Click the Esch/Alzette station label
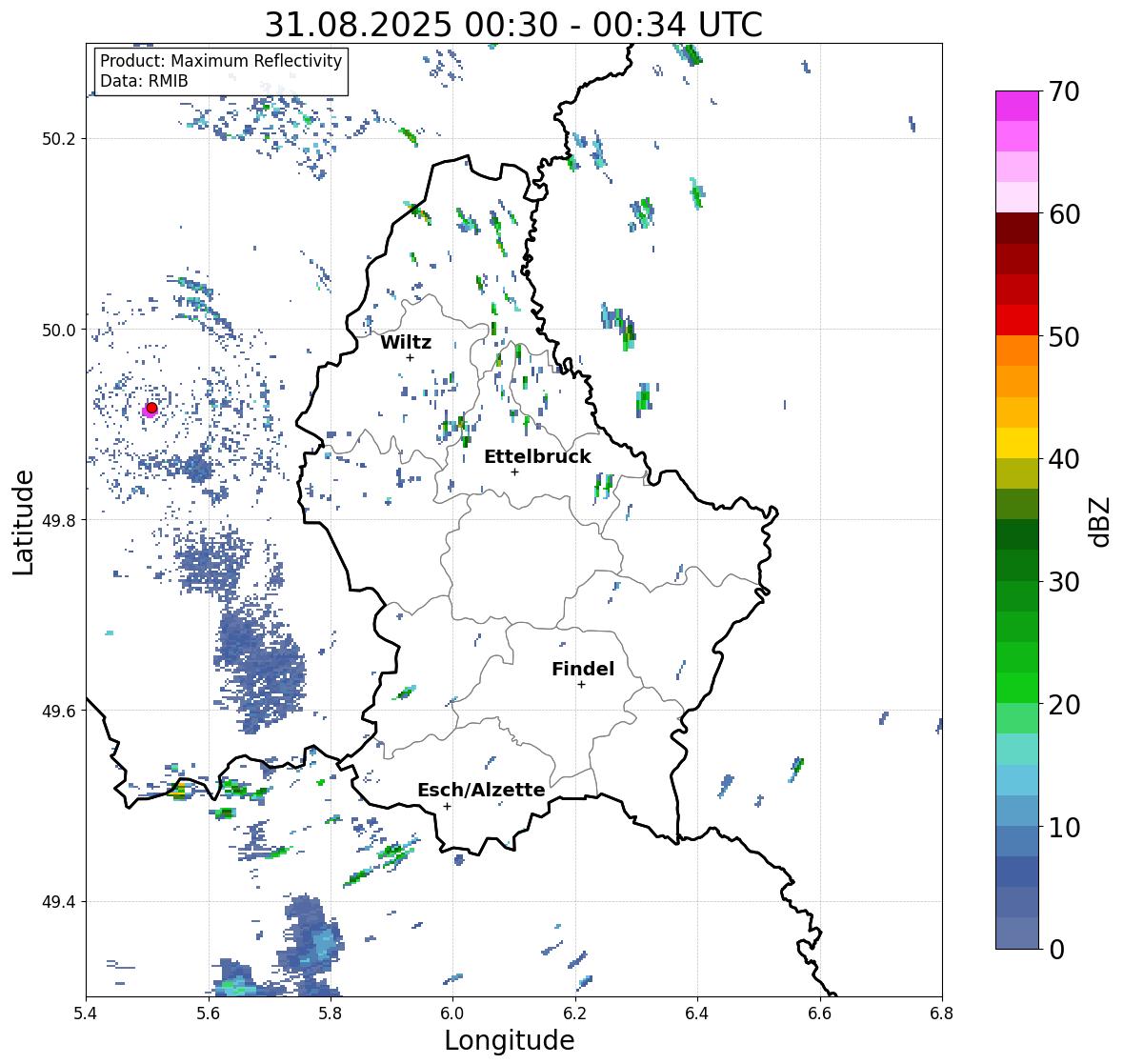1123x1064 pixels. [x=481, y=790]
